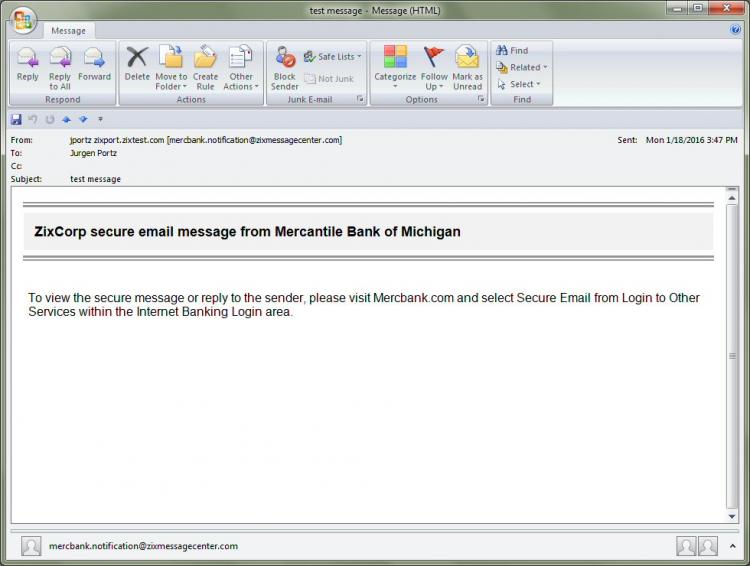Click the ZixCorp secure email heading
This screenshot has width=750, height=566.
(247, 232)
